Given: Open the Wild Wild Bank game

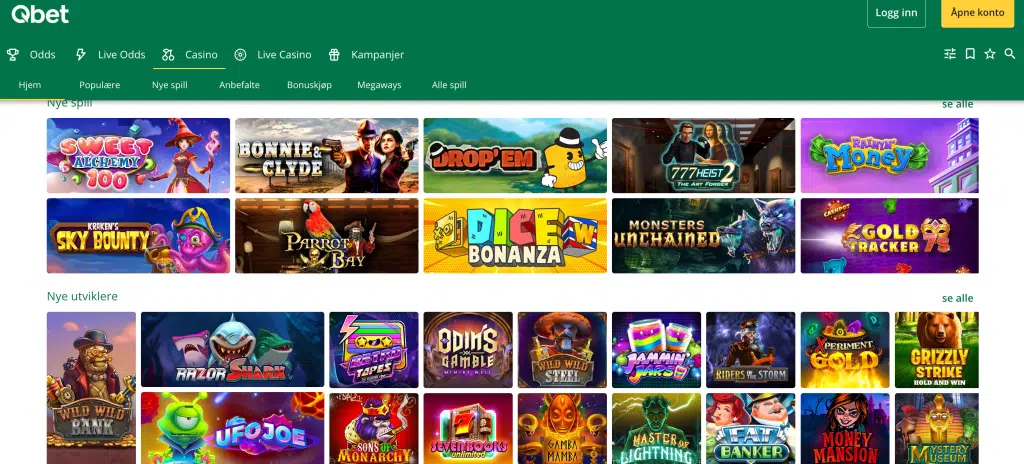Looking at the screenshot, I should point(91,388).
